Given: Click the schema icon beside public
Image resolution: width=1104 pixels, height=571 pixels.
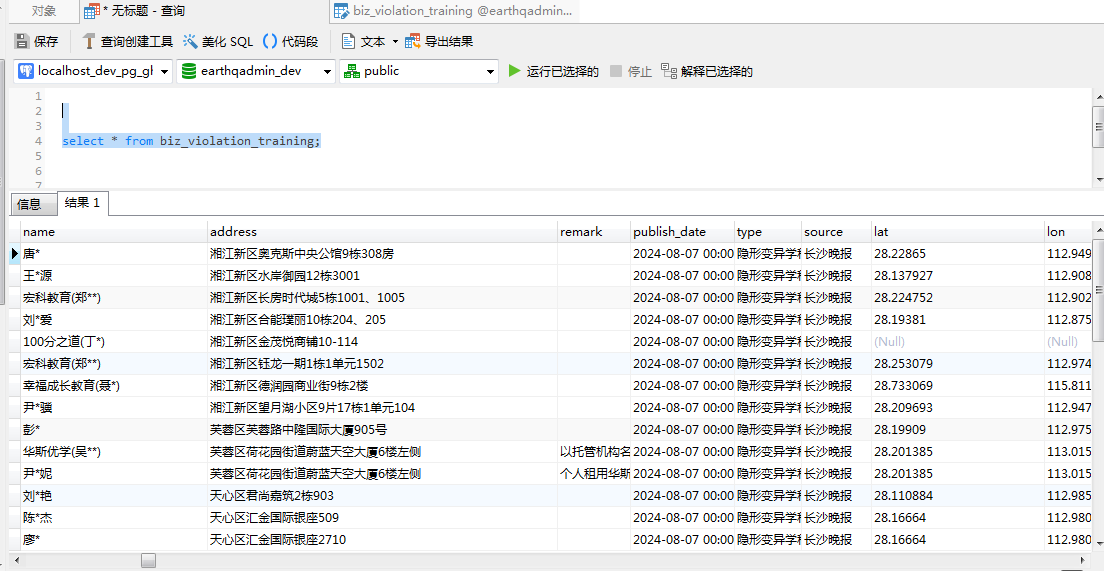Looking at the screenshot, I should point(351,71).
